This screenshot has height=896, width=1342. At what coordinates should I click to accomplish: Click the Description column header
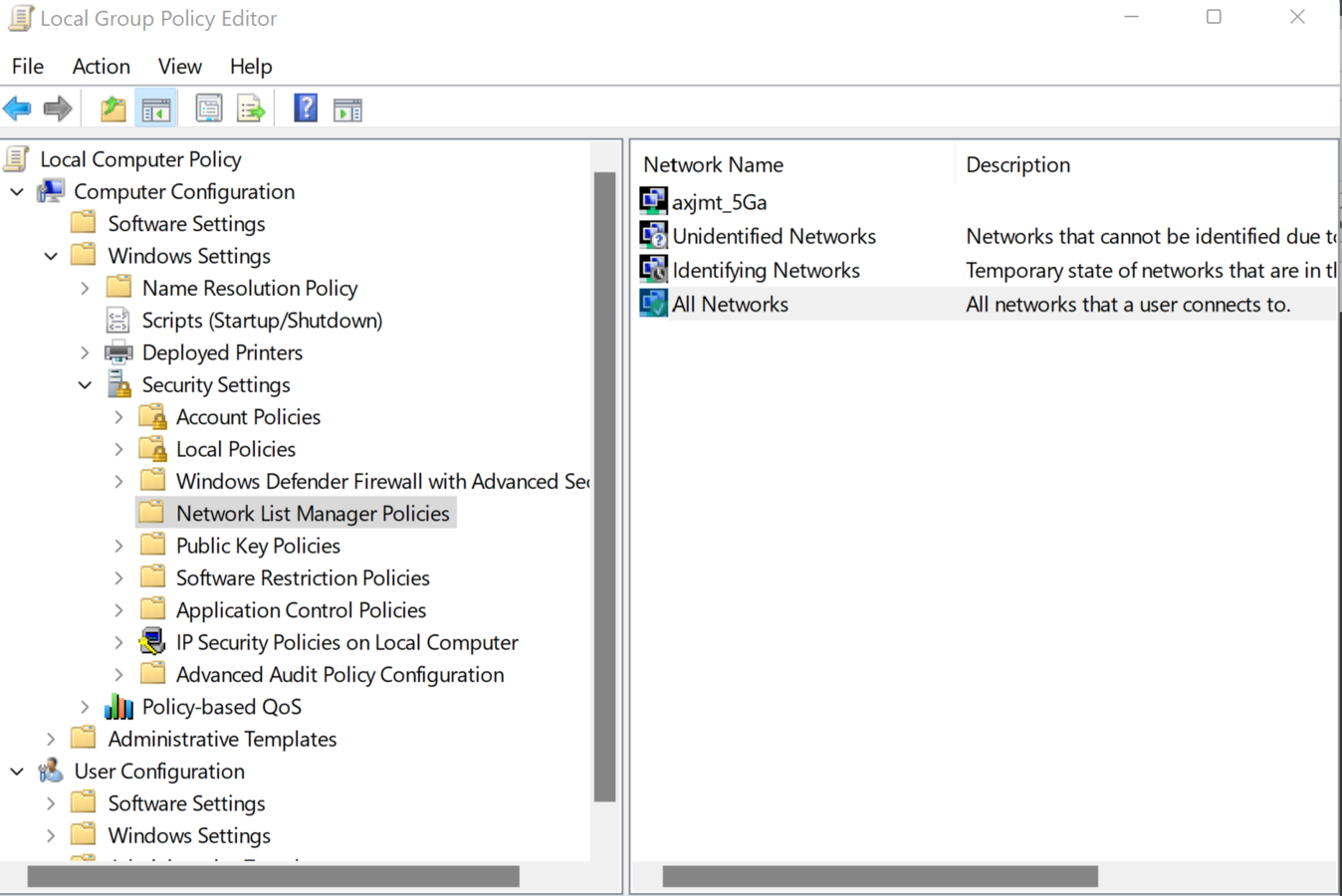click(1017, 165)
